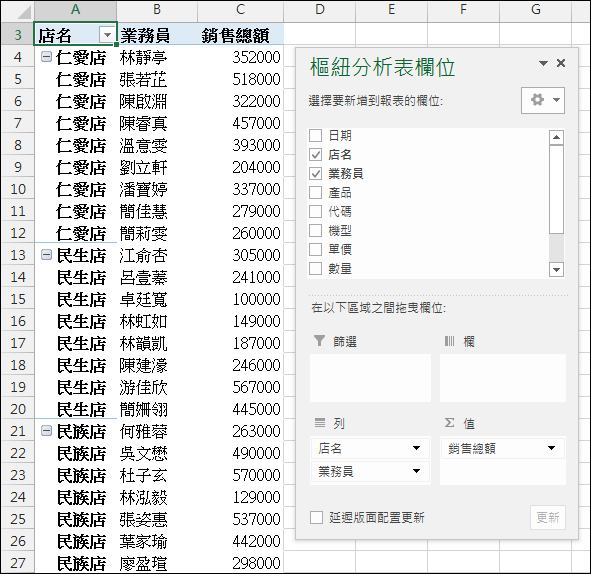591x574 pixels.
Task: Select cell with 張姿惠
Action: pos(157,519)
